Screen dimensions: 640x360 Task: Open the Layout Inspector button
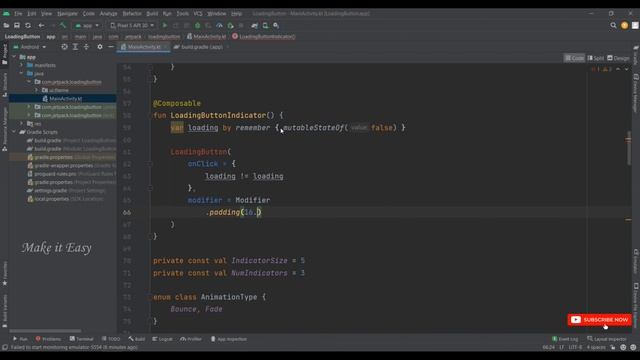(607, 339)
